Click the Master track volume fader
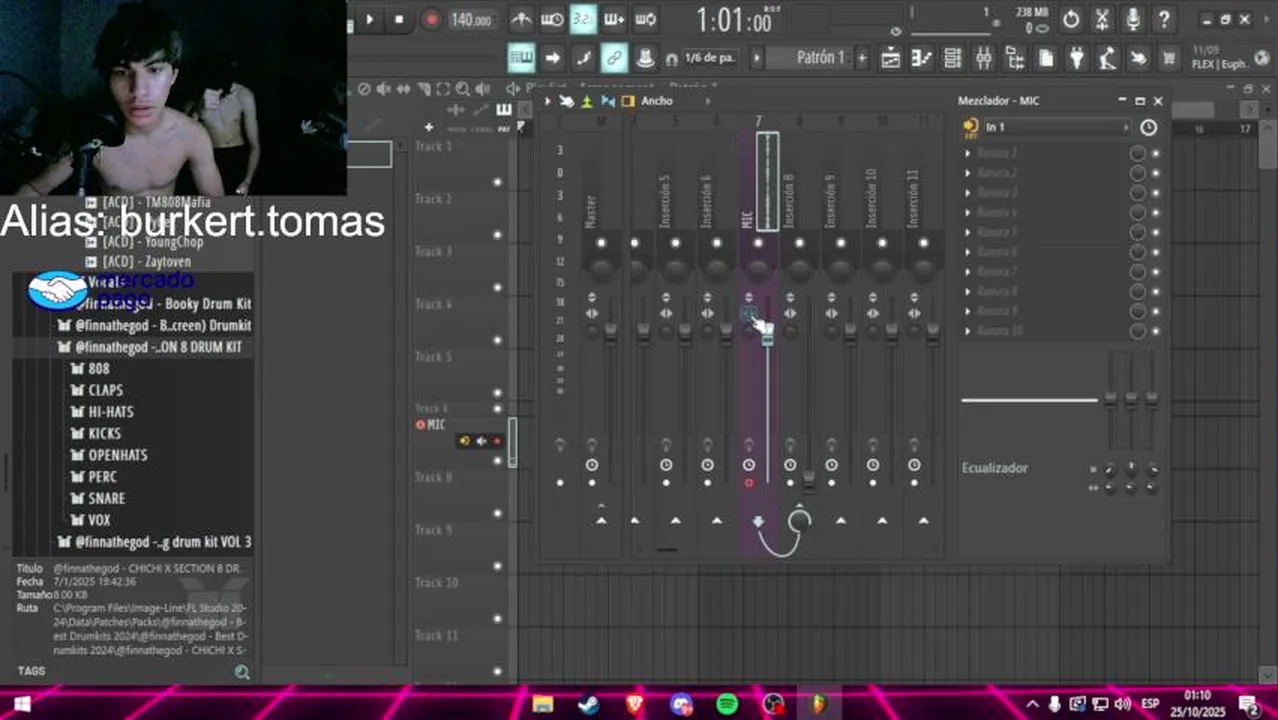The height and width of the screenshot is (720, 1278). [x=610, y=334]
